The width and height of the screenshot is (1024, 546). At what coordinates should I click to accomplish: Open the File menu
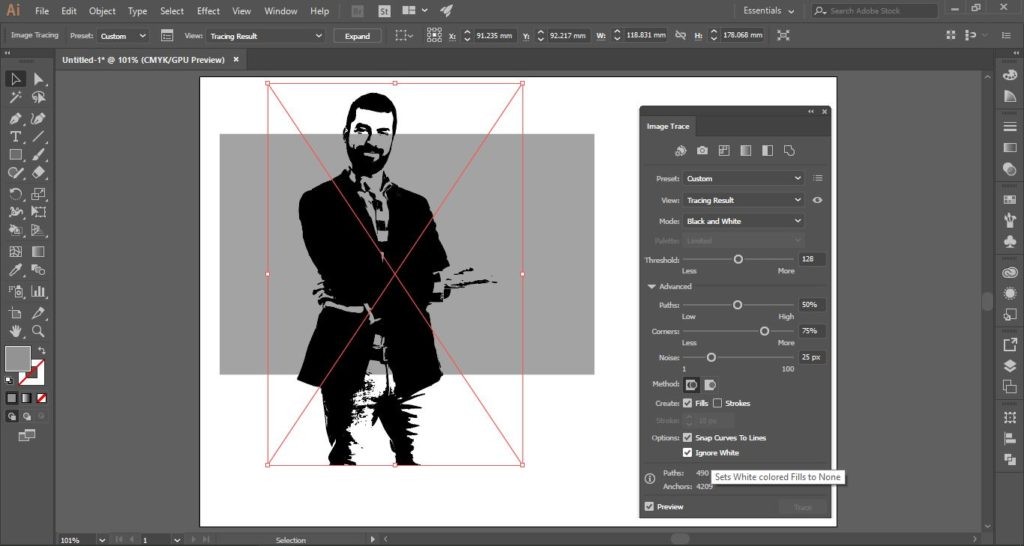tap(42, 11)
